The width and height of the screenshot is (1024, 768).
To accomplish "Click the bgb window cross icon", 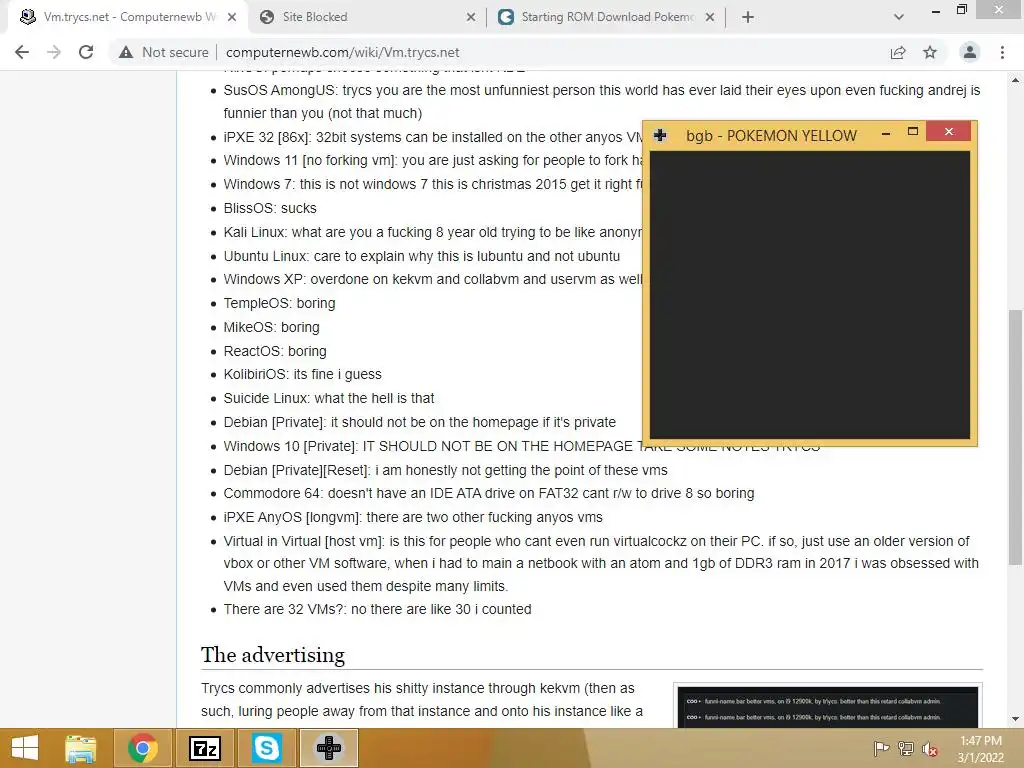I will coord(660,135).
